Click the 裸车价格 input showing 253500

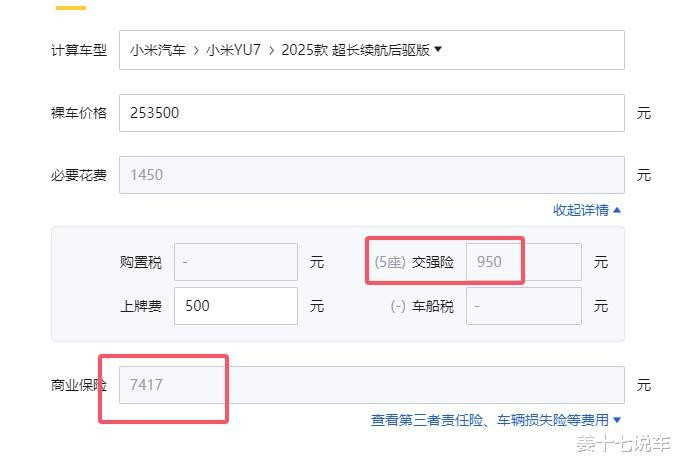372,113
